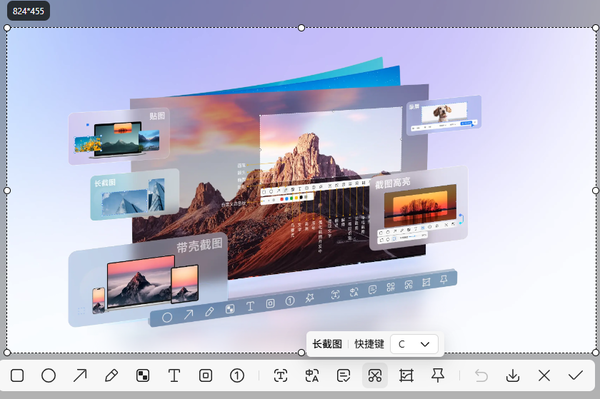Select the rectangle annotation tool
The image size is (600, 399).
pos(17,375)
